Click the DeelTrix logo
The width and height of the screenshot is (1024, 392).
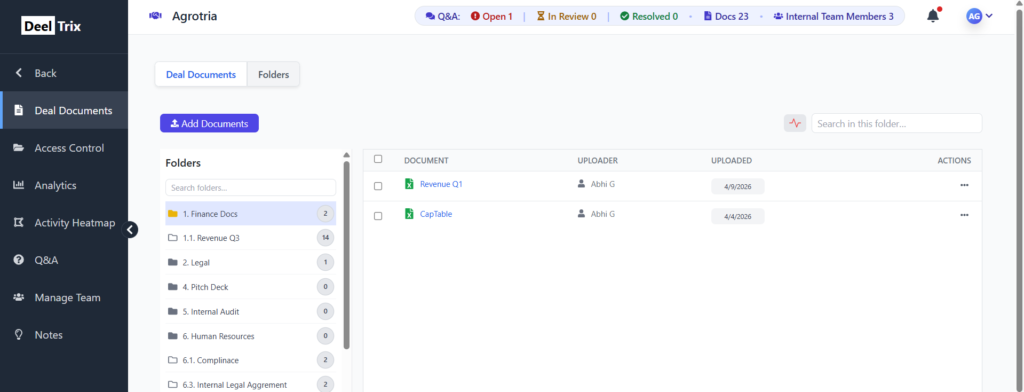pyautogui.click(x=52, y=27)
